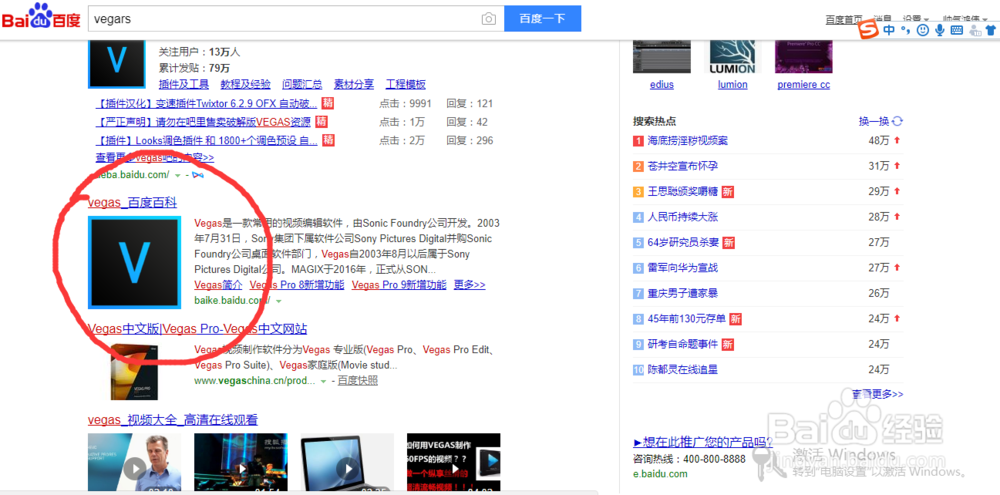This screenshot has width=1000, height=495.
Task: Open Vegas简介 sublink
Action: coord(217,285)
